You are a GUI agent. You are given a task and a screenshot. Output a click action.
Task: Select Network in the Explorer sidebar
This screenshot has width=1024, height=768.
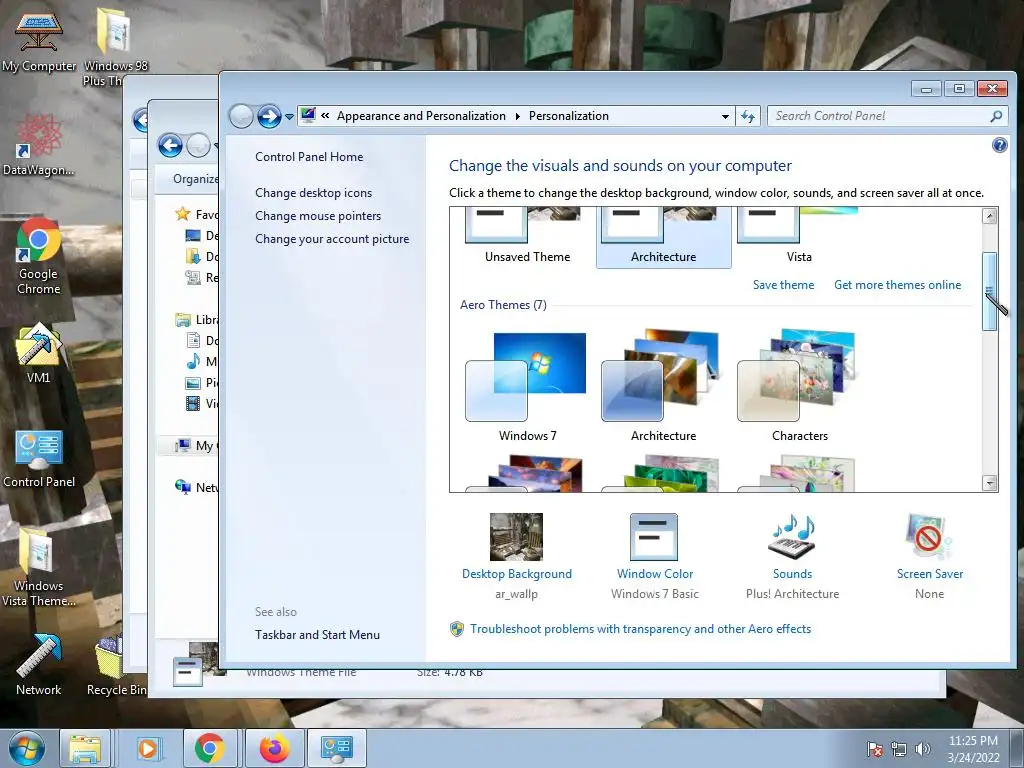coord(197,487)
